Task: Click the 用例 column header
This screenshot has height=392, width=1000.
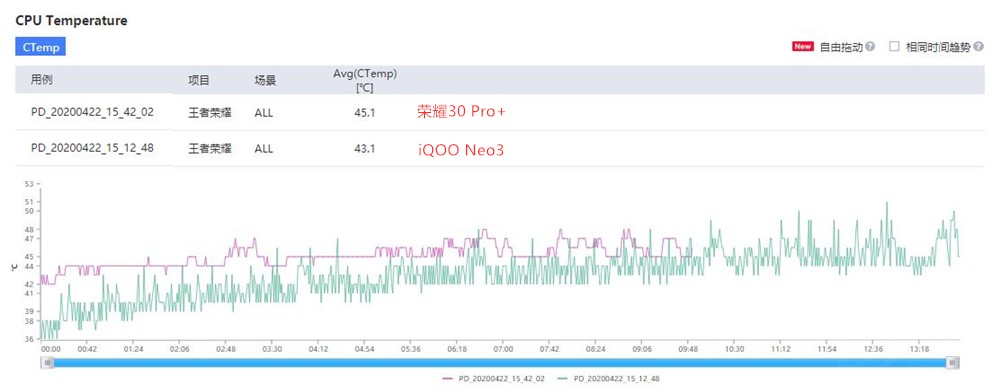Action: (42, 80)
